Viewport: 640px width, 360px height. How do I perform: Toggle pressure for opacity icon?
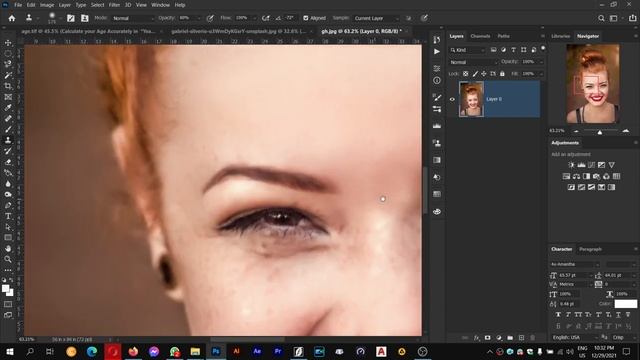click(210, 18)
